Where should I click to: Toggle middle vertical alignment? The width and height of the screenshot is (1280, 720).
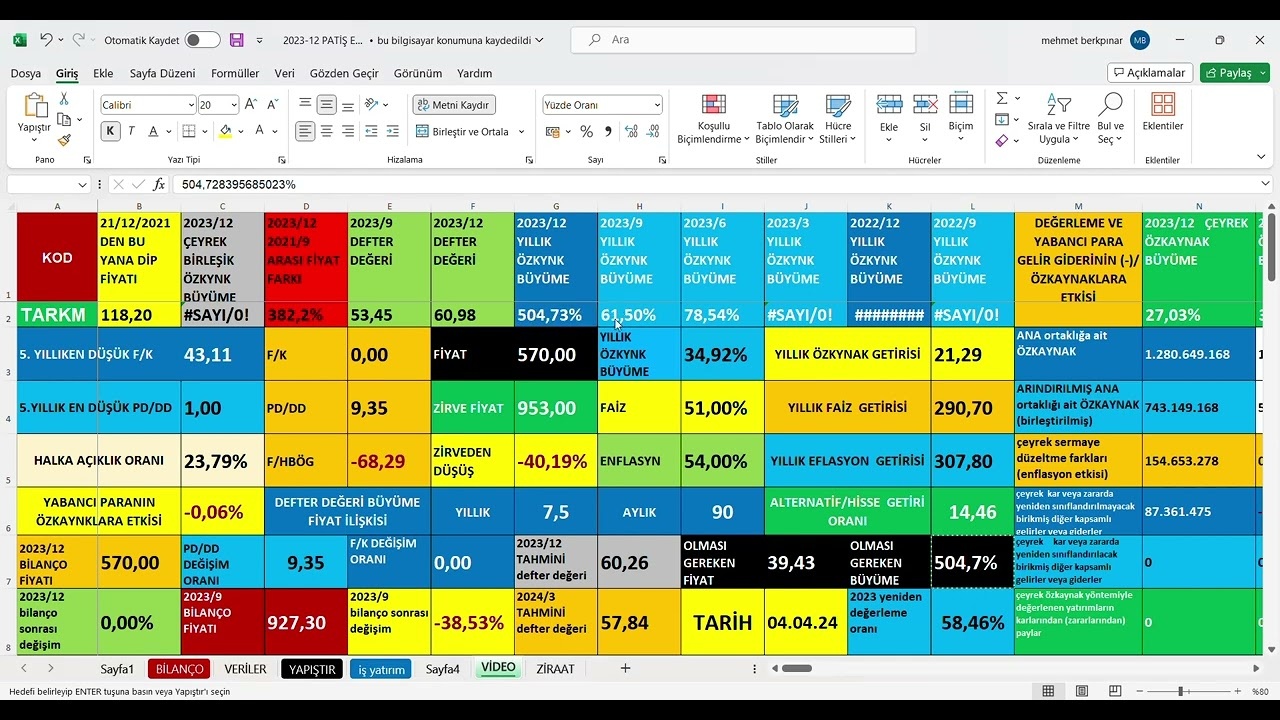(x=326, y=104)
